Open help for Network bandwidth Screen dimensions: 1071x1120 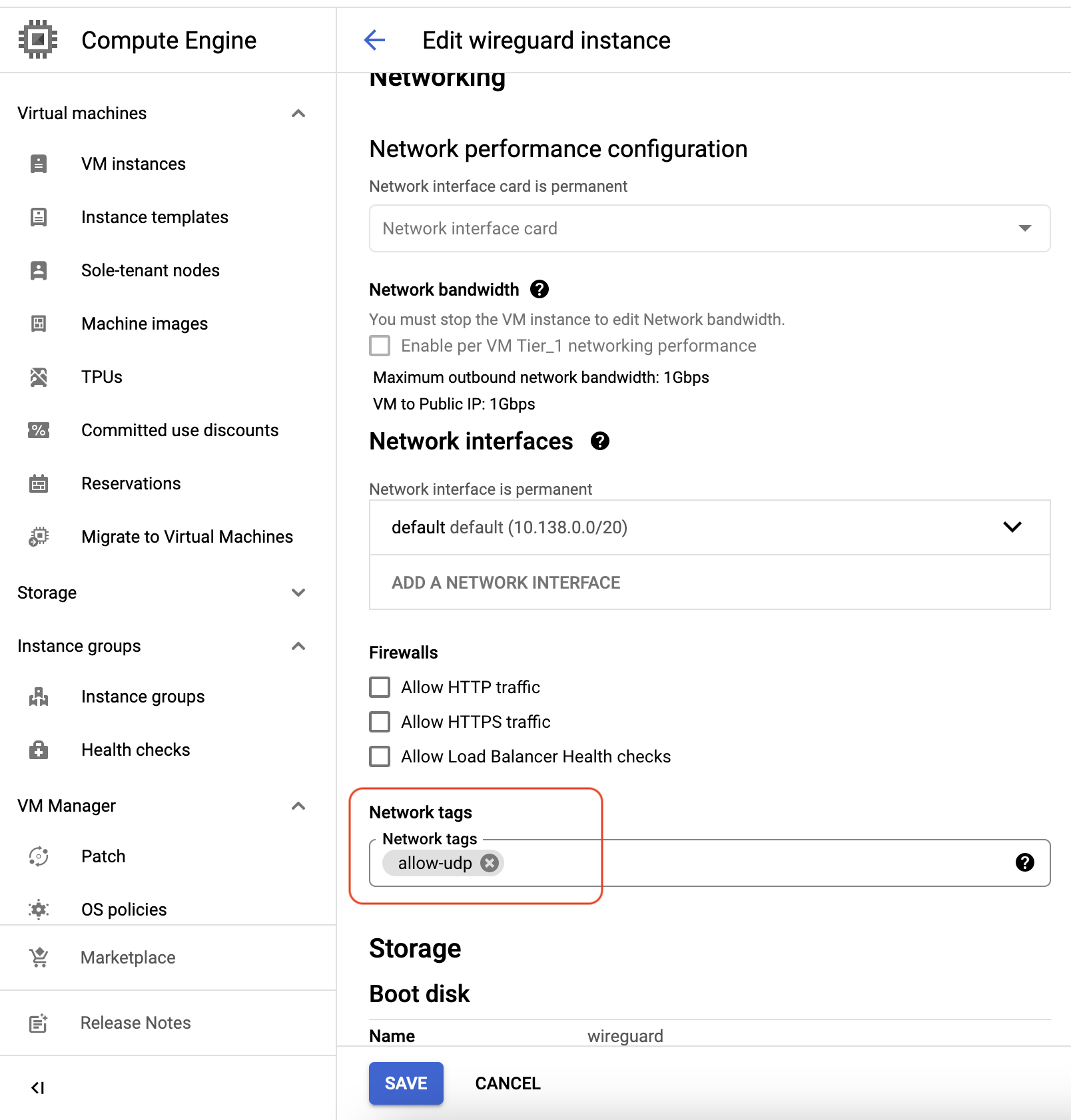click(x=539, y=290)
